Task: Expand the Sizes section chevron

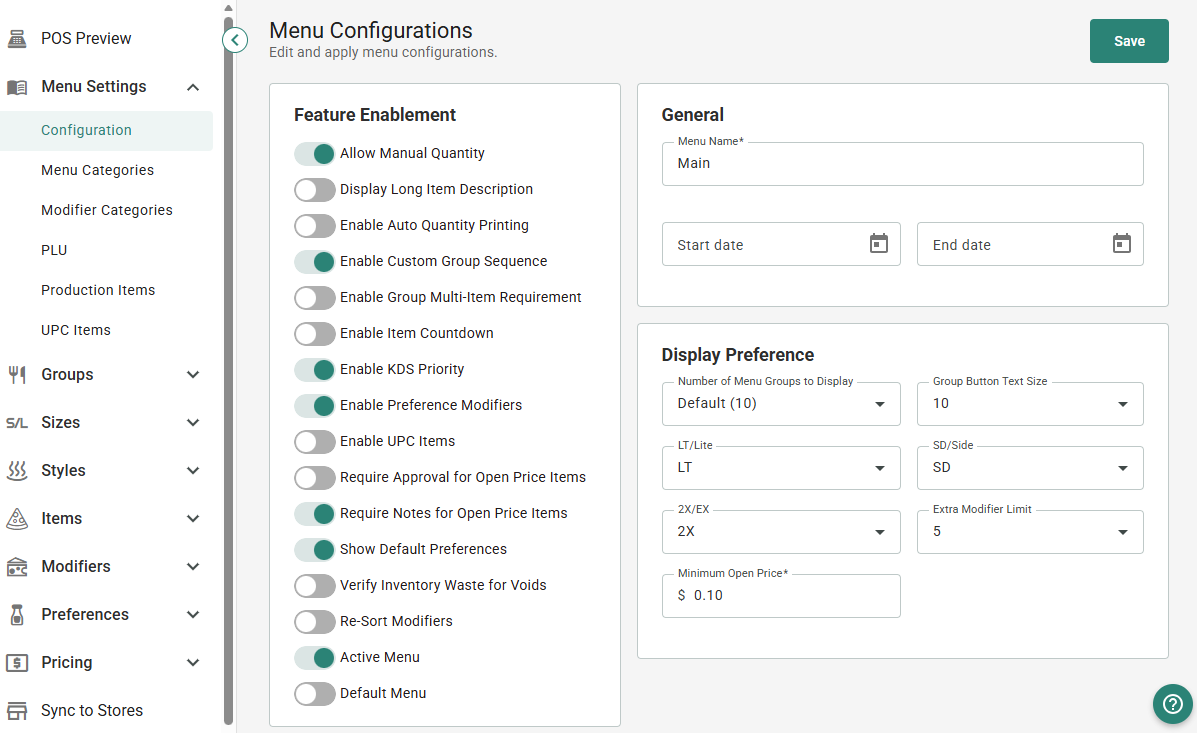Action: [x=193, y=423]
